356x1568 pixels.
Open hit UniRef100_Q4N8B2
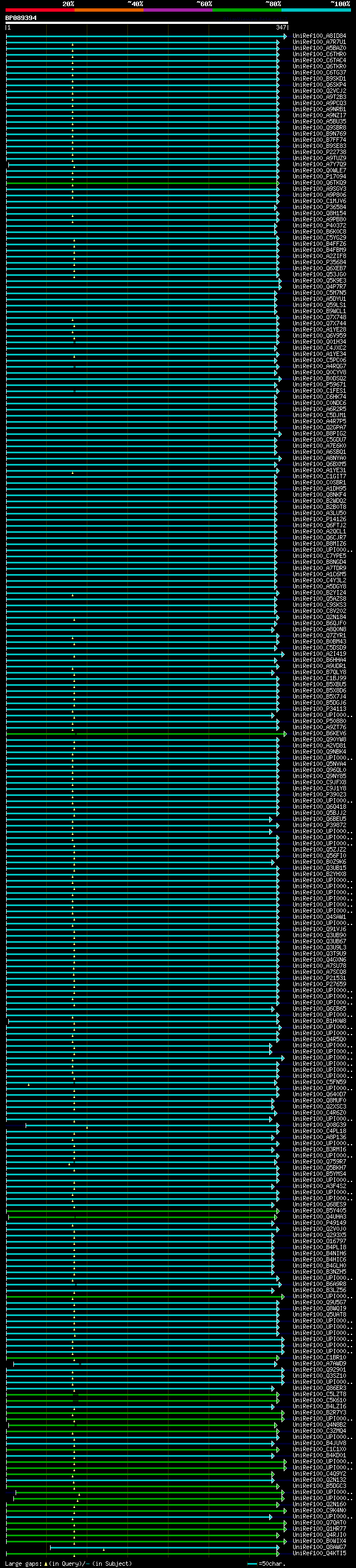pos(319,1424)
